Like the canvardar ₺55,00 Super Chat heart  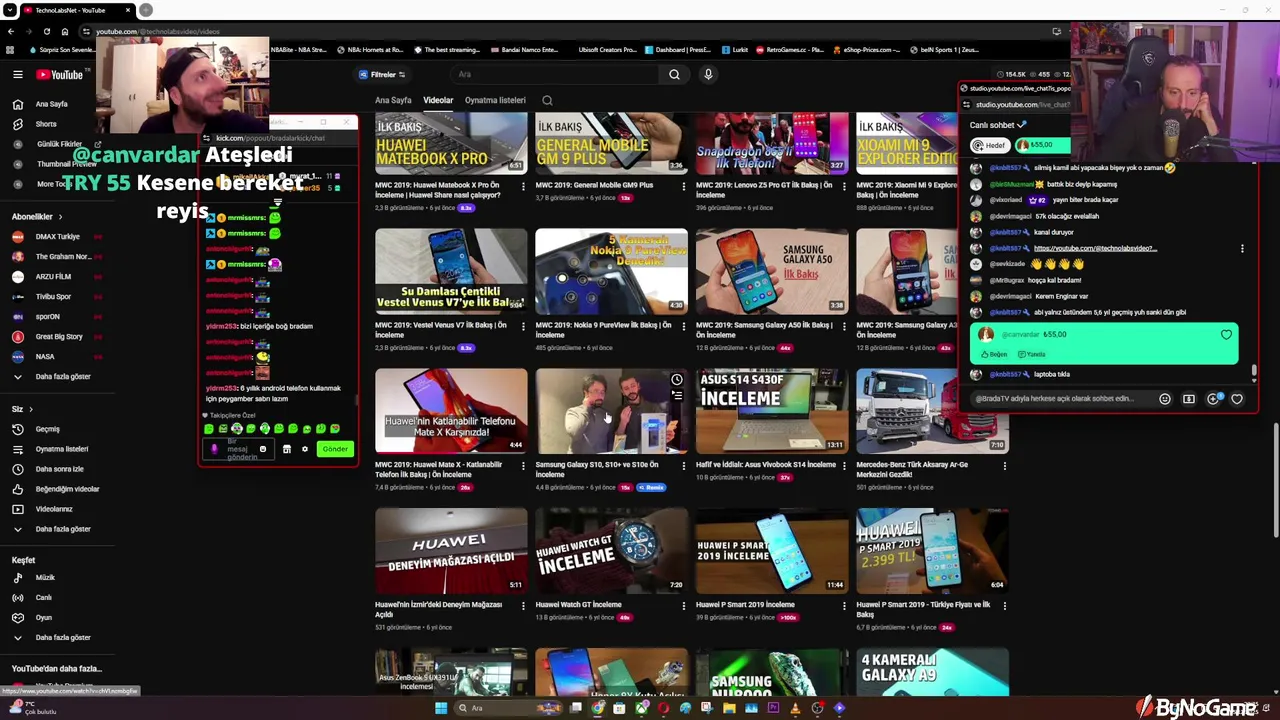[1226, 335]
